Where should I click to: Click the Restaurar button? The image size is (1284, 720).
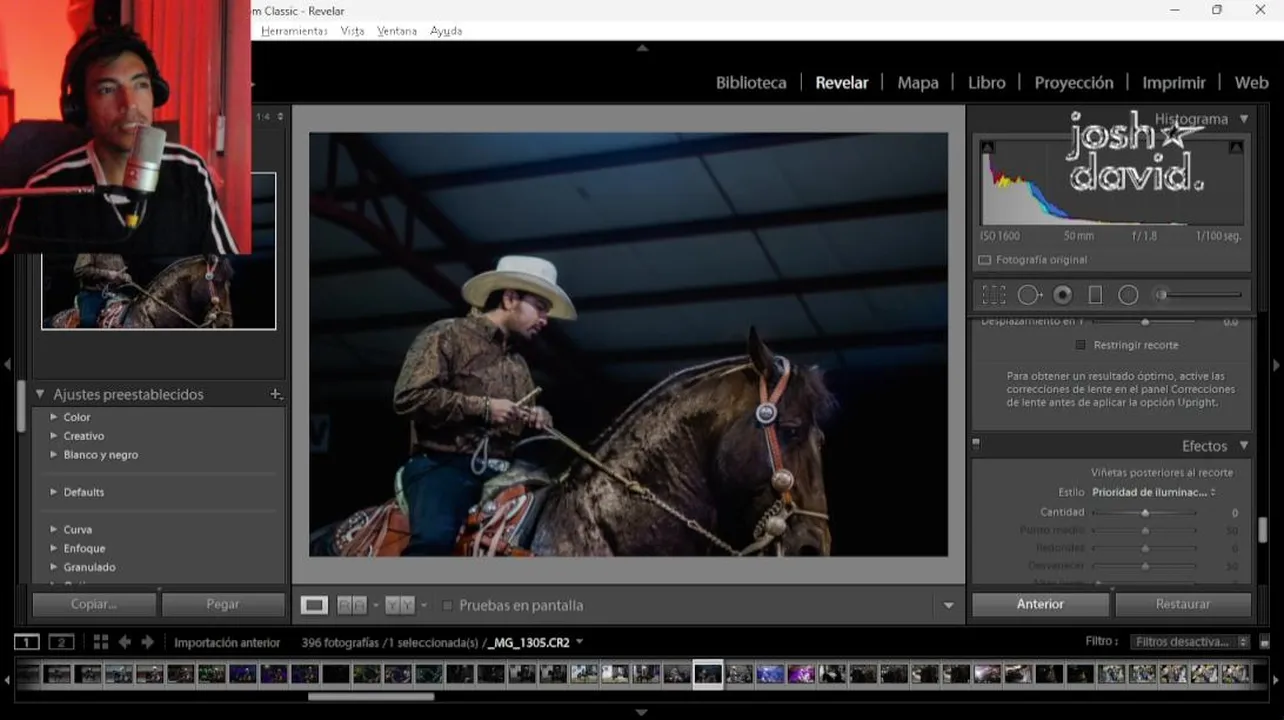tap(1183, 604)
